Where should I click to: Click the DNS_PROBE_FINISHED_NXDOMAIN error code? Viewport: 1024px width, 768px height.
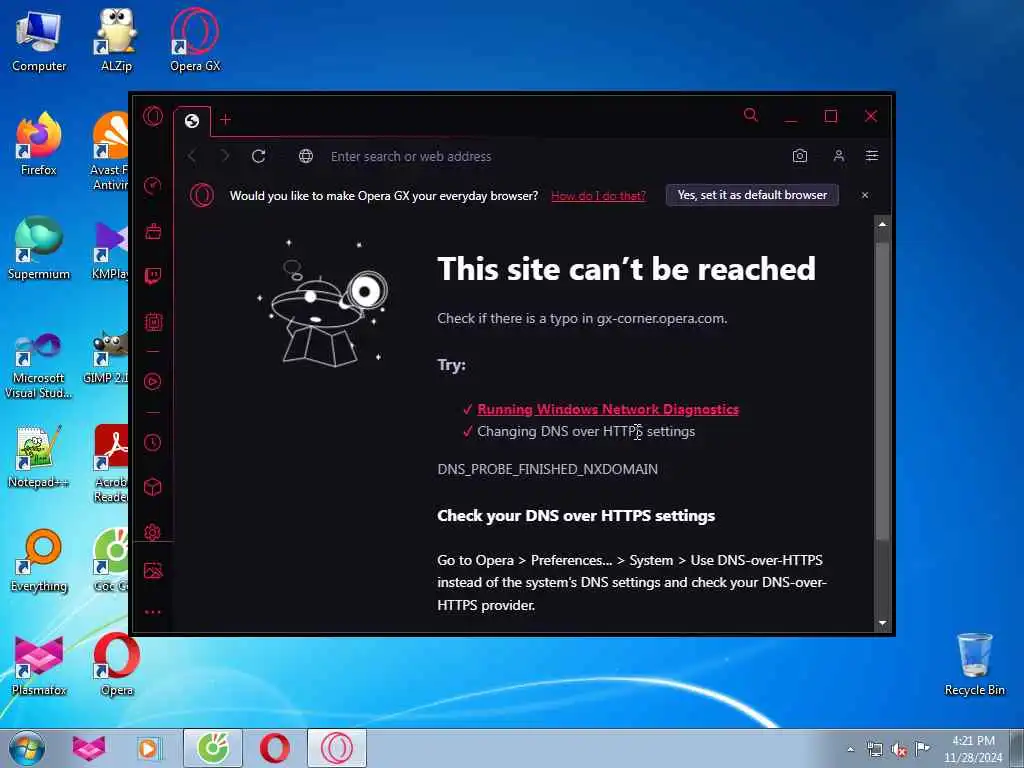[x=547, y=470]
